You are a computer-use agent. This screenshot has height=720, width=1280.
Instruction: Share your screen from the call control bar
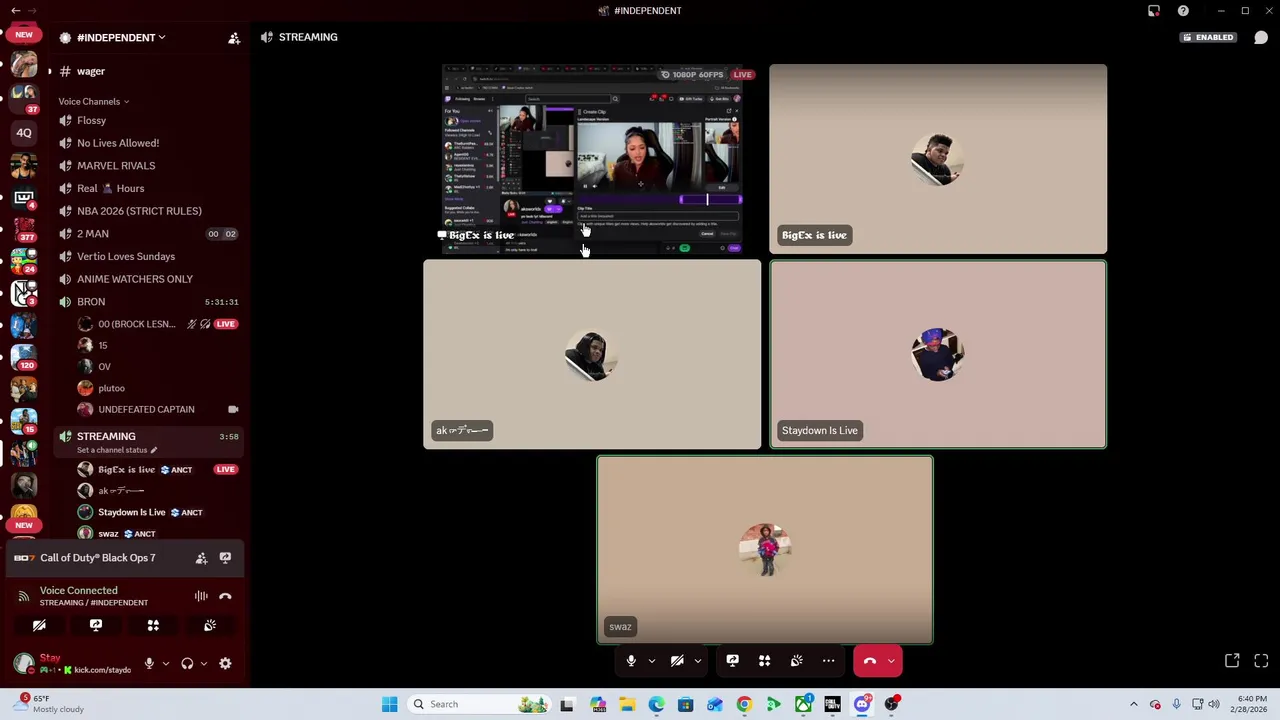click(732, 661)
